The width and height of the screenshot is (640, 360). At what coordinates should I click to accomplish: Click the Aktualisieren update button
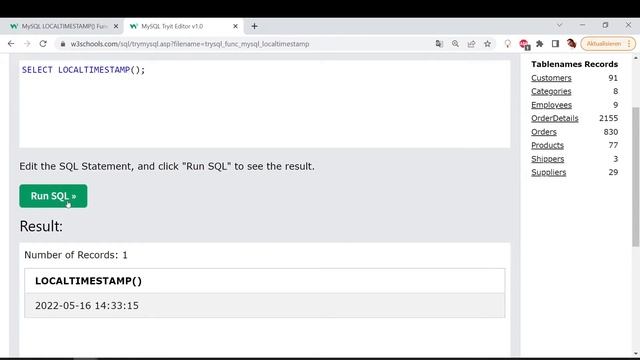(608, 44)
